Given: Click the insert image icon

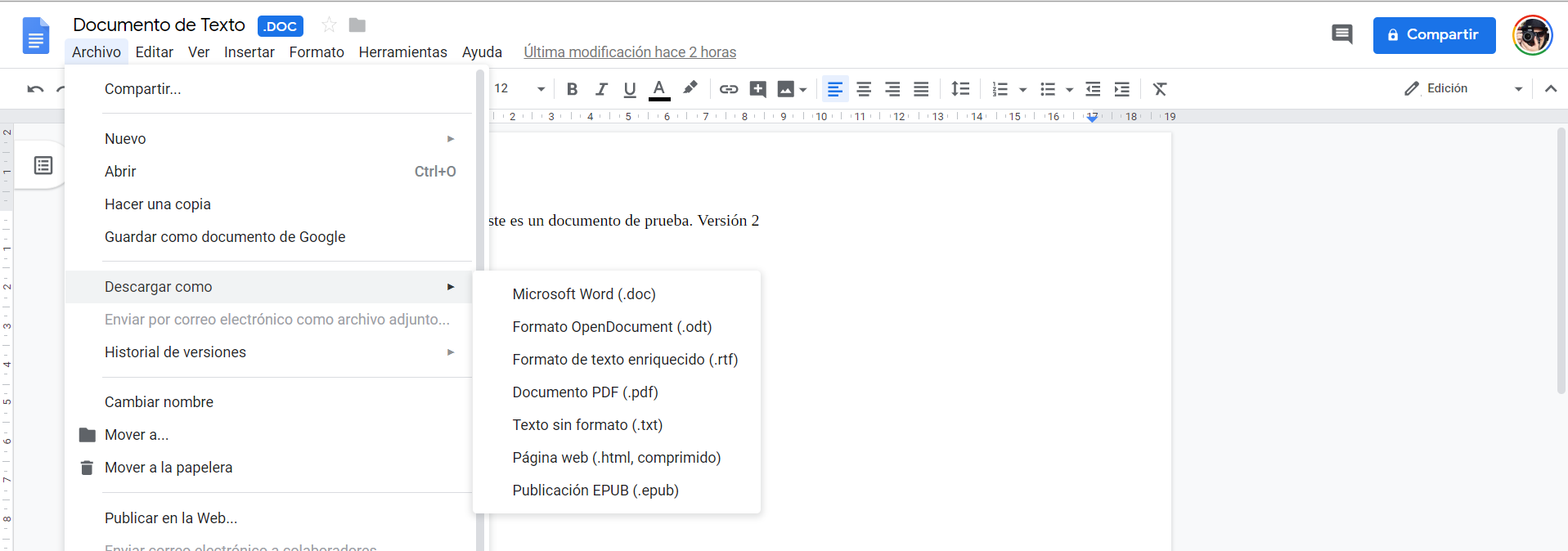Looking at the screenshot, I should (x=785, y=89).
